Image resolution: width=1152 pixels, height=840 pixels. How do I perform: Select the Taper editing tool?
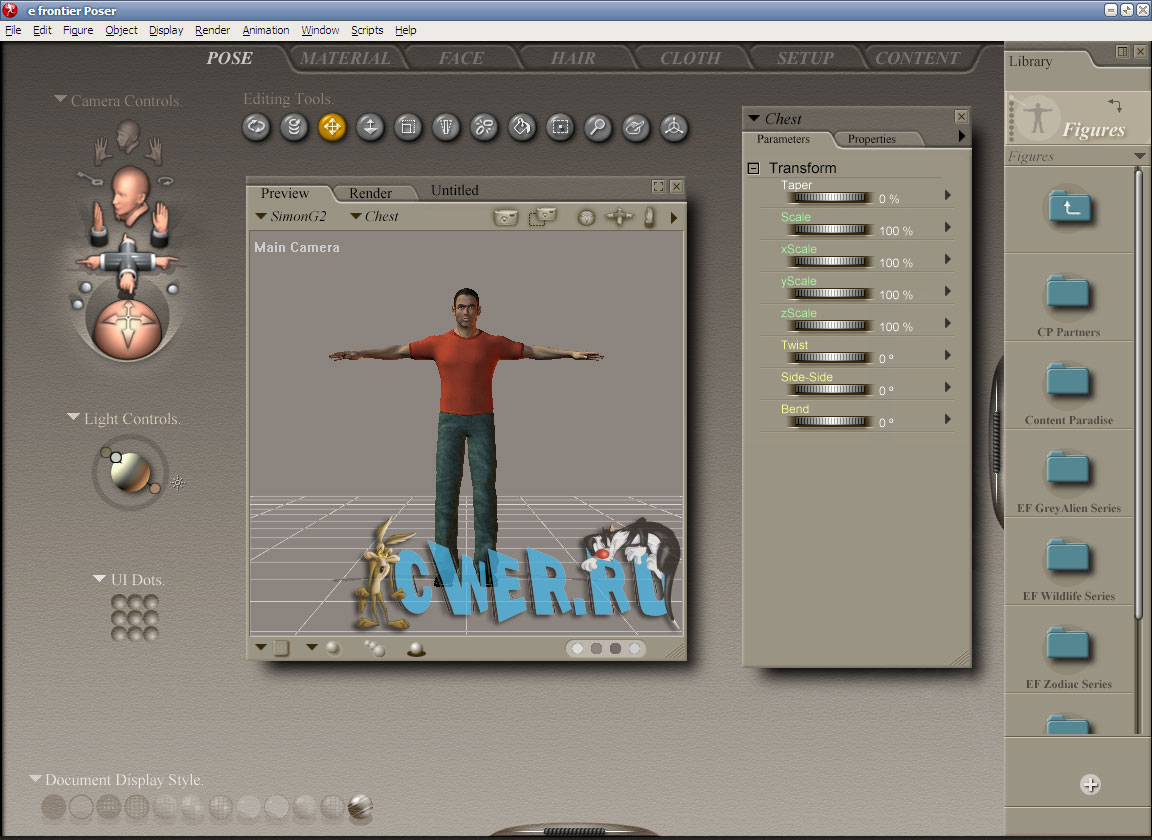446,127
